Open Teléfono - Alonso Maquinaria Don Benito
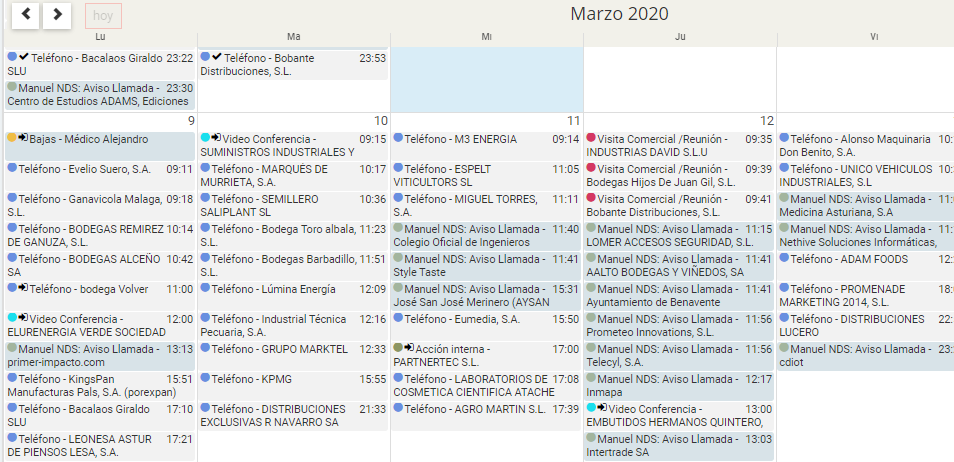This screenshot has height=462, width=954. pos(866,146)
